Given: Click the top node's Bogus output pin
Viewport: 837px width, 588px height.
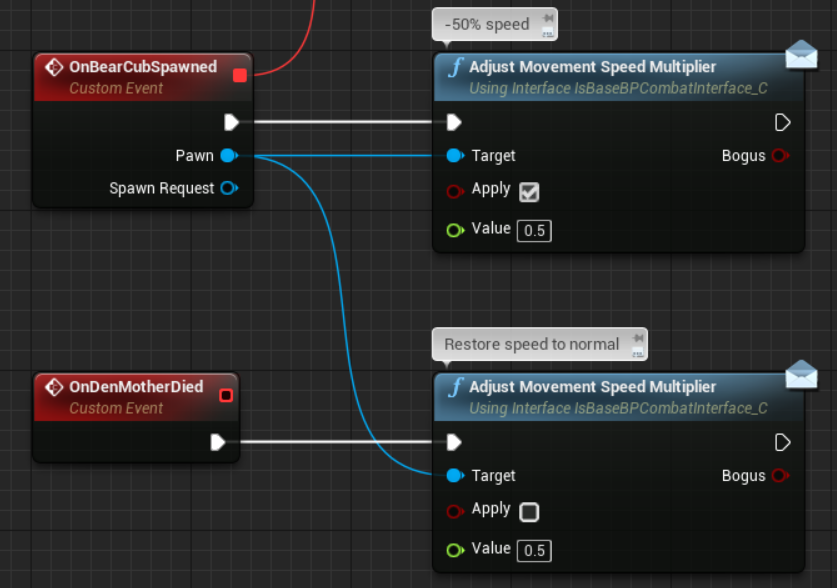Looking at the screenshot, I should pos(780,155).
